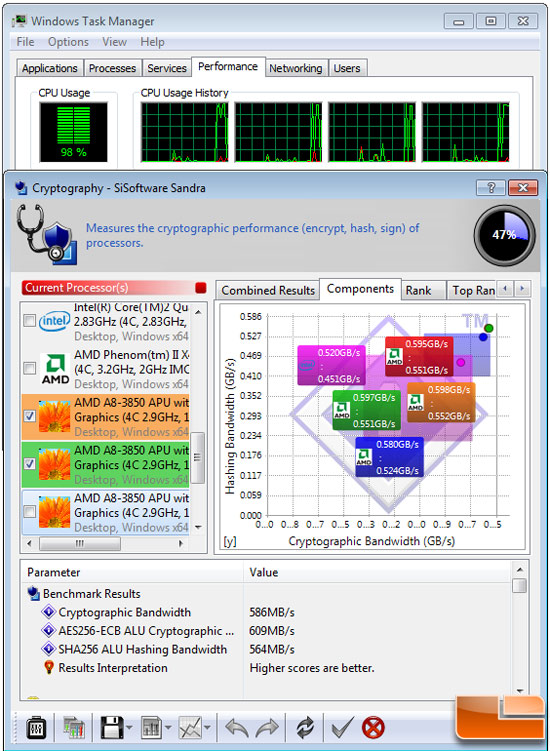Click the processor list horizontal scrollbar thumb
Image resolution: width=550 pixels, height=751 pixels.
80,544
